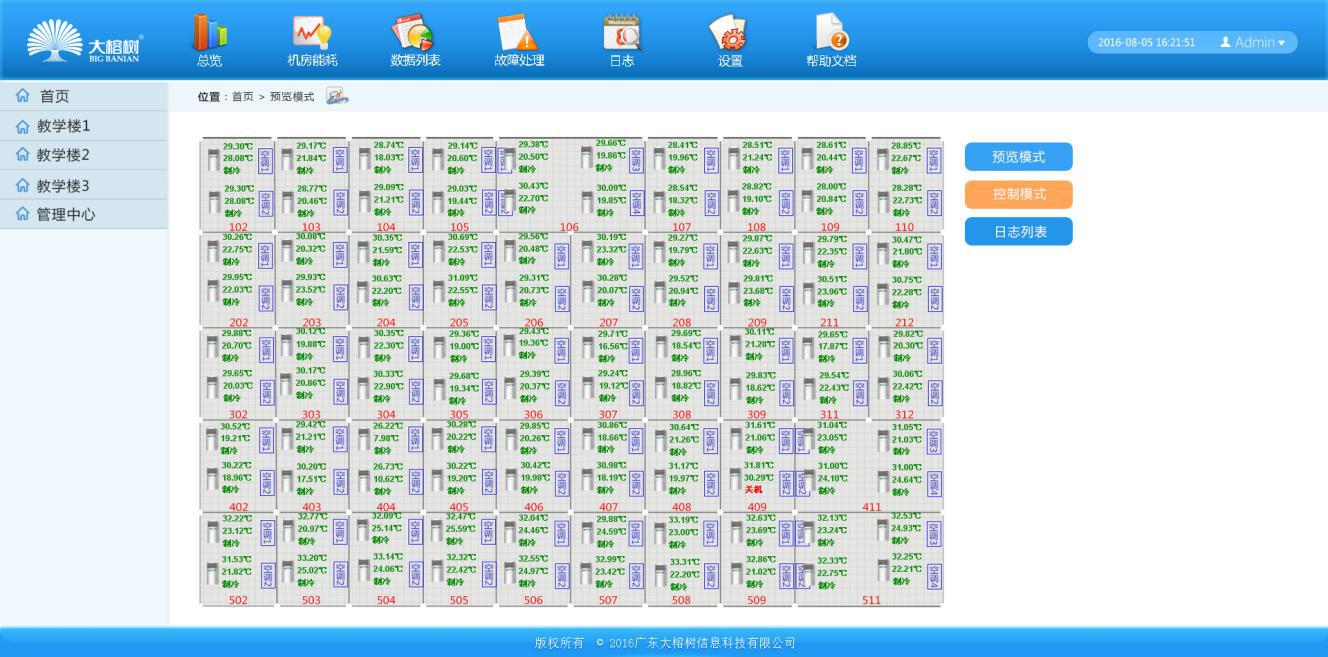Open the Admin user dropdown
1328x657 pixels.
(x=1252, y=42)
